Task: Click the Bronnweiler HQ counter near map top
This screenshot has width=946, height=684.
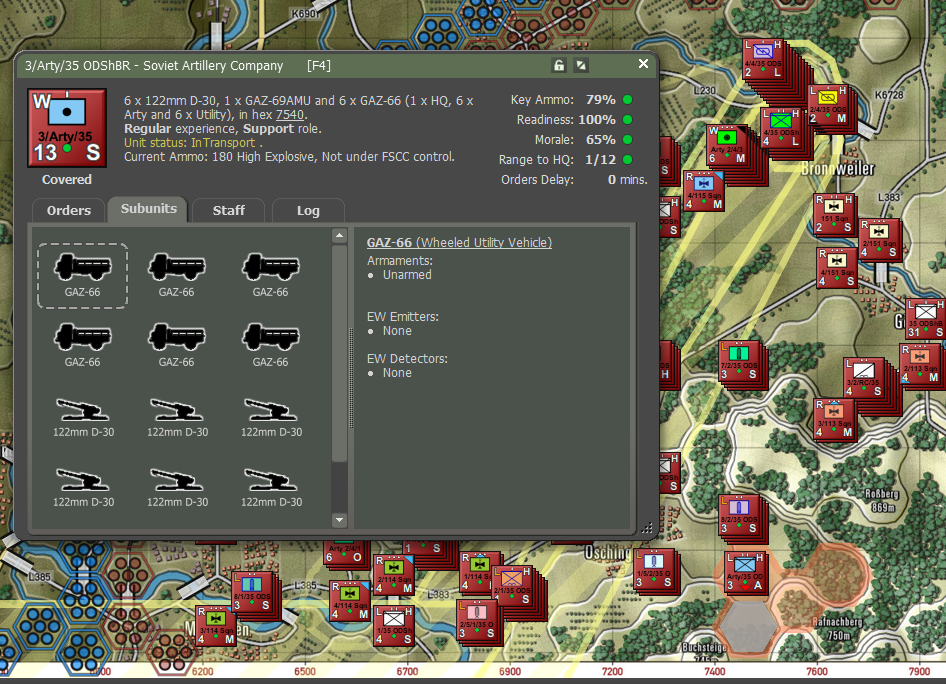Action: (x=780, y=127)
